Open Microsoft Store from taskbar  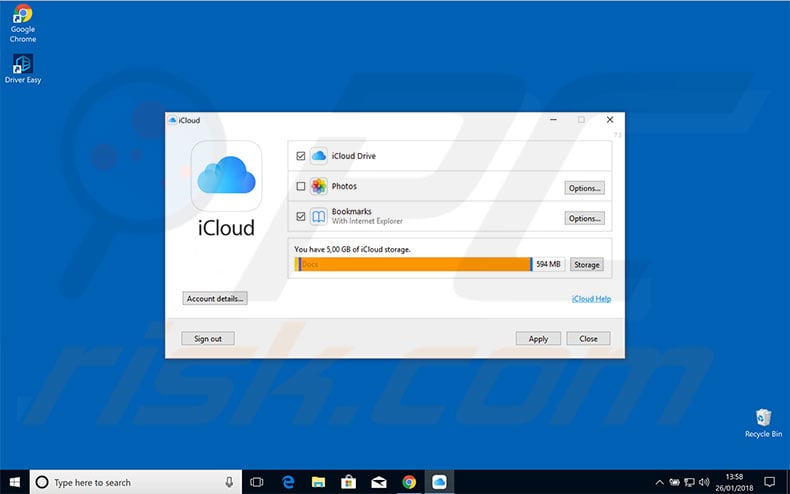pos(348,482)
